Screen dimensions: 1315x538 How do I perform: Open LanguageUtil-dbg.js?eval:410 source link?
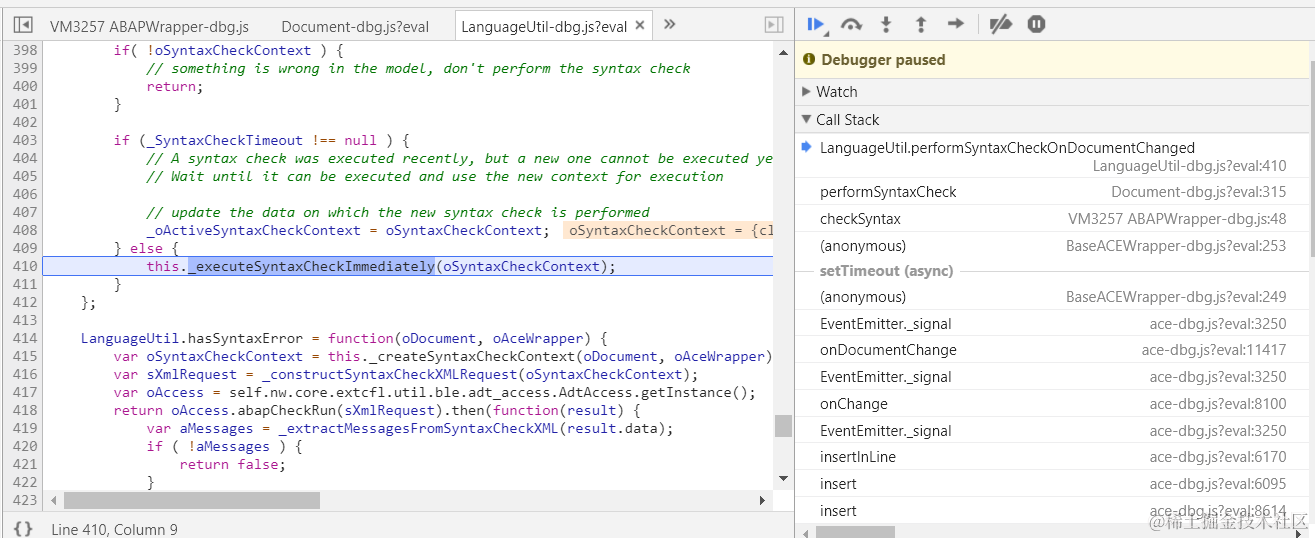point(1190,166)
